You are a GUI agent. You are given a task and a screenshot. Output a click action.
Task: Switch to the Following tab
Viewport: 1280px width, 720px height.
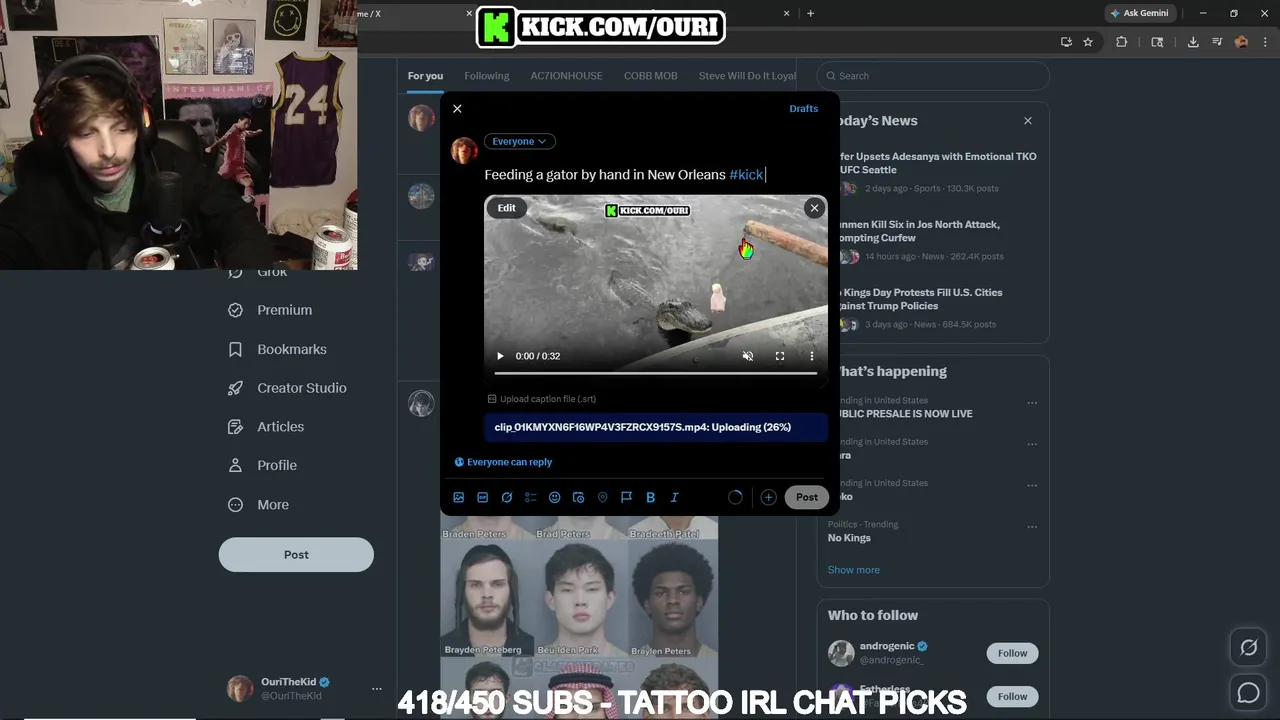pos(487,76)
